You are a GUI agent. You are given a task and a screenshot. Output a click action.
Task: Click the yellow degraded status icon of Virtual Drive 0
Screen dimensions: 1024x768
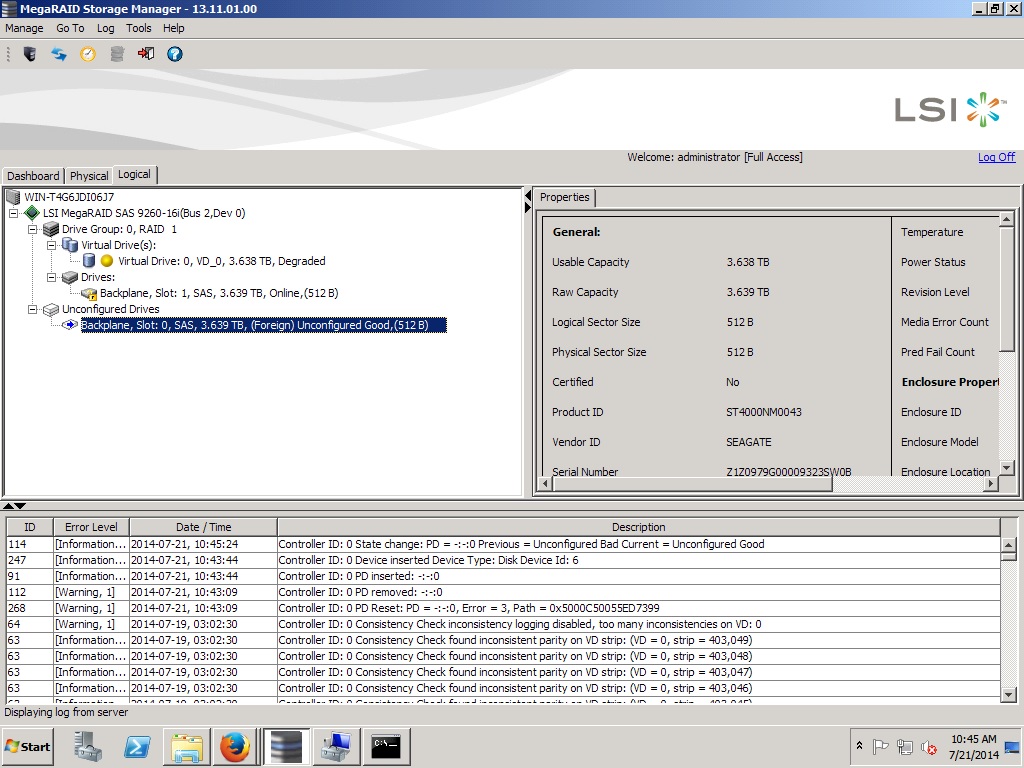point(107,261)
